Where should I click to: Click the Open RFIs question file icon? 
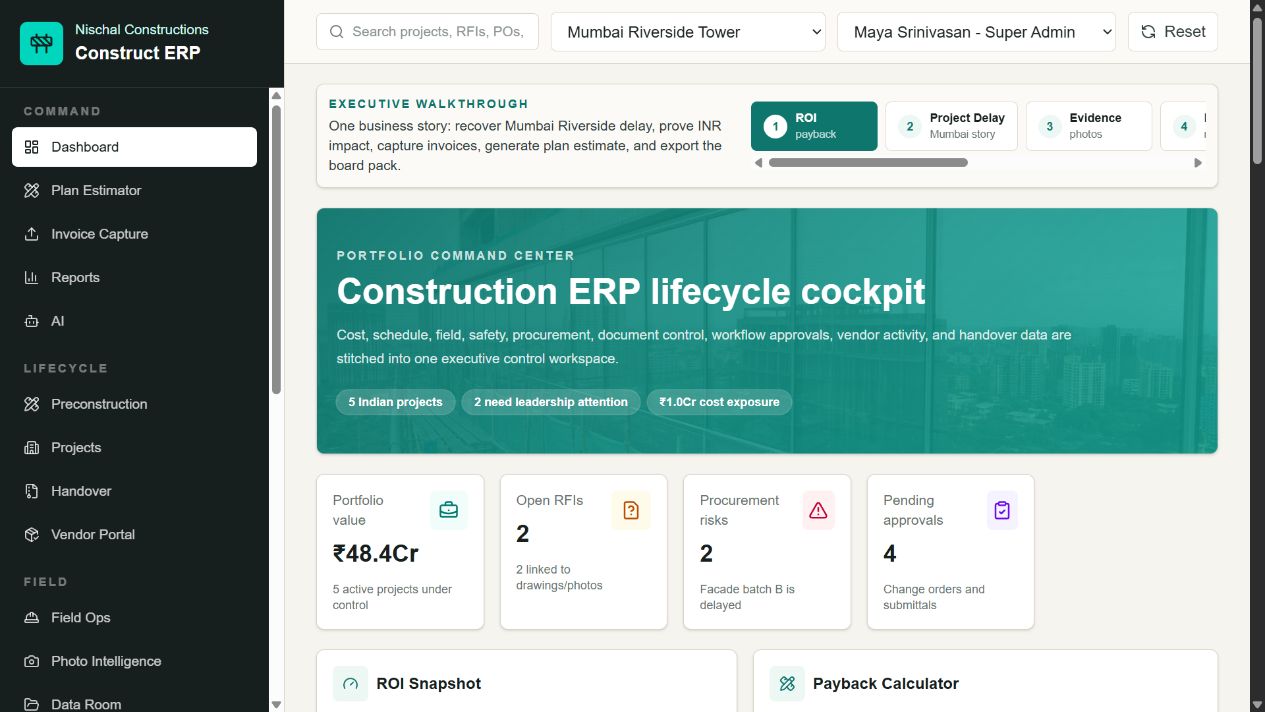point(631,510)
